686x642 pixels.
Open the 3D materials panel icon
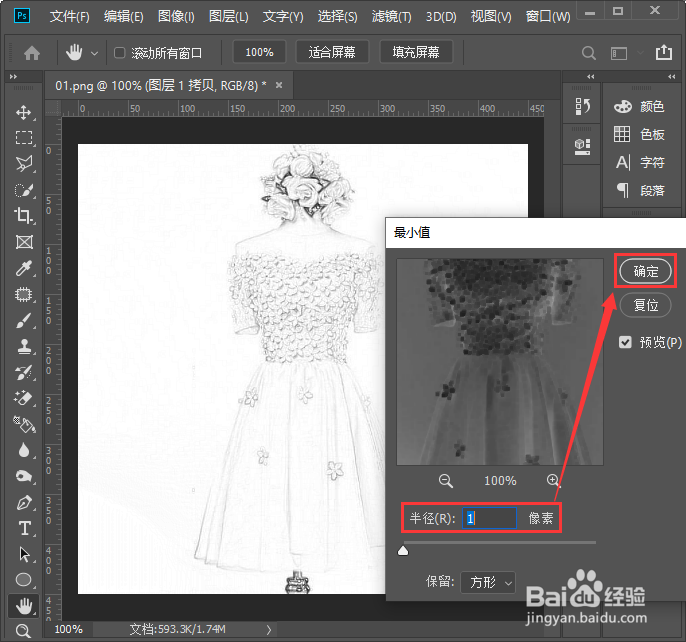point(582,147)
